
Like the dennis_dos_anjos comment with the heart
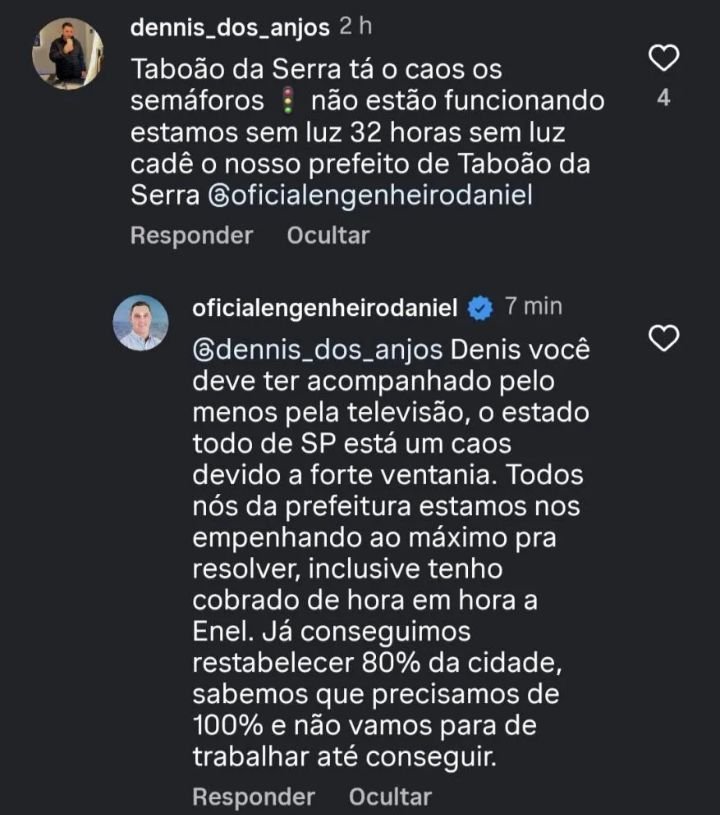(x=664, y=58)
